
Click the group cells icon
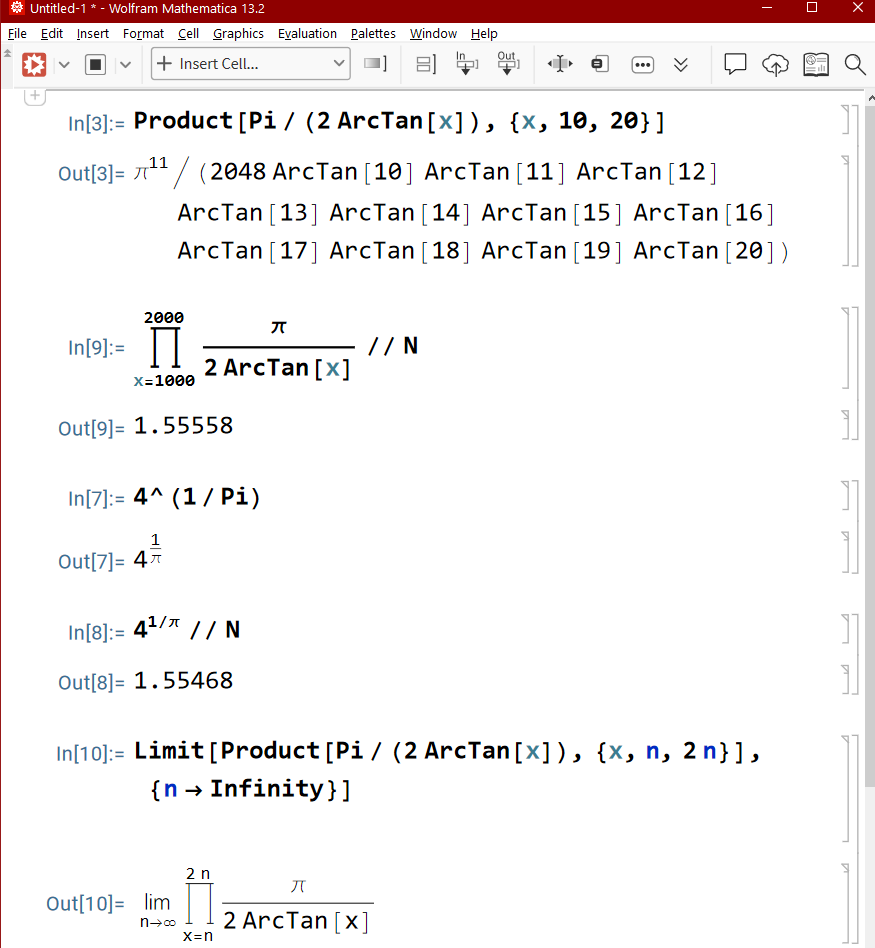426,64
